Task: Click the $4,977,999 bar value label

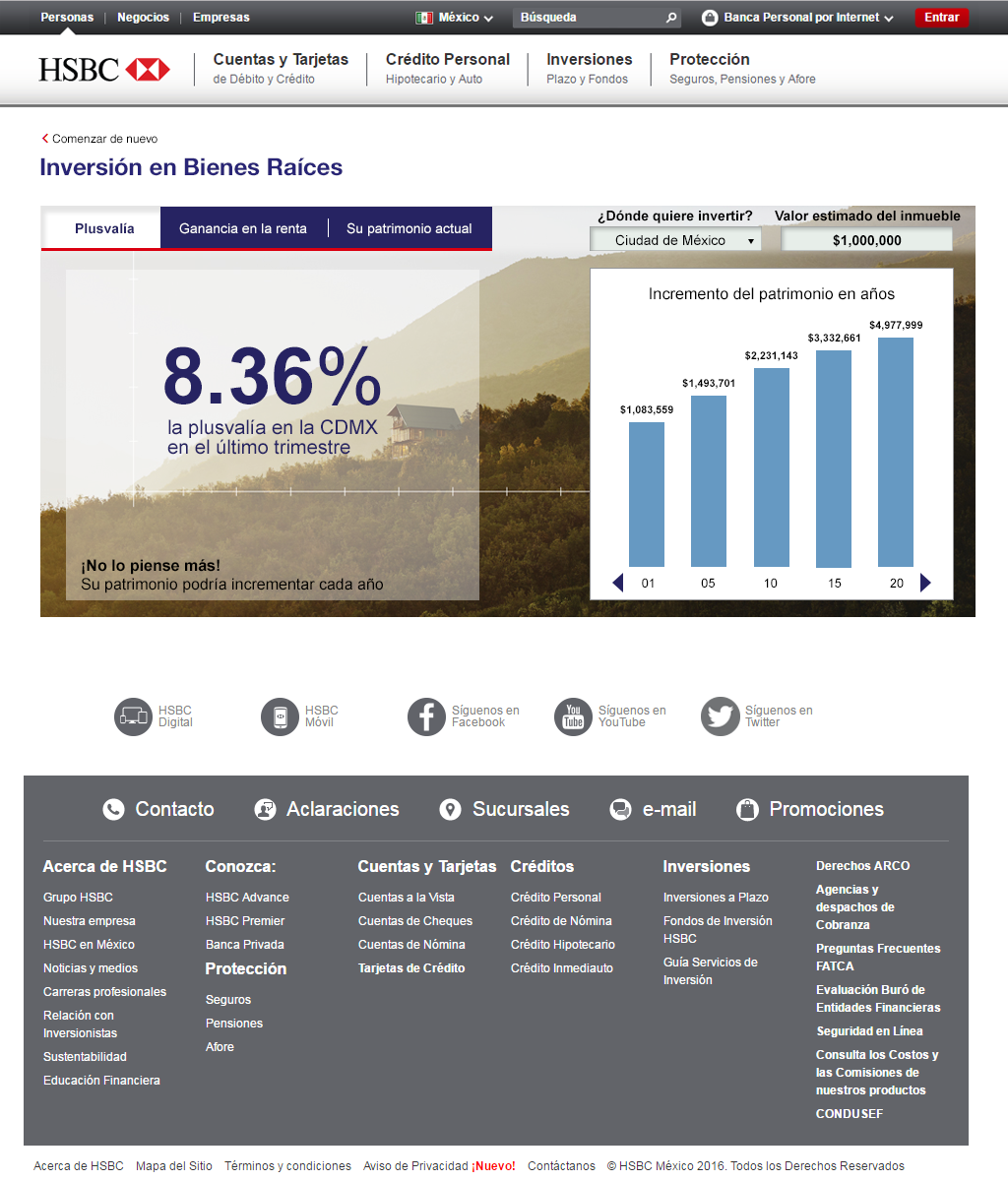Action: (x=896, y=326)
